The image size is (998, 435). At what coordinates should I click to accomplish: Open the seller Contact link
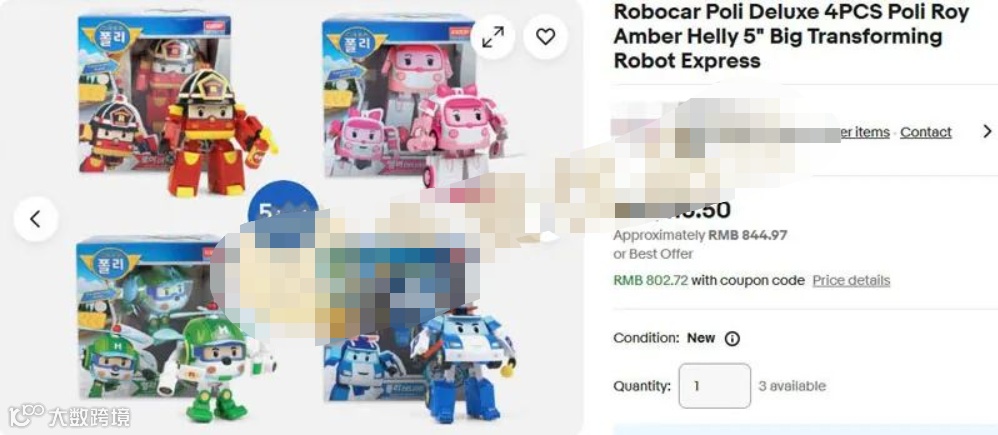click(x=925, y=132)
